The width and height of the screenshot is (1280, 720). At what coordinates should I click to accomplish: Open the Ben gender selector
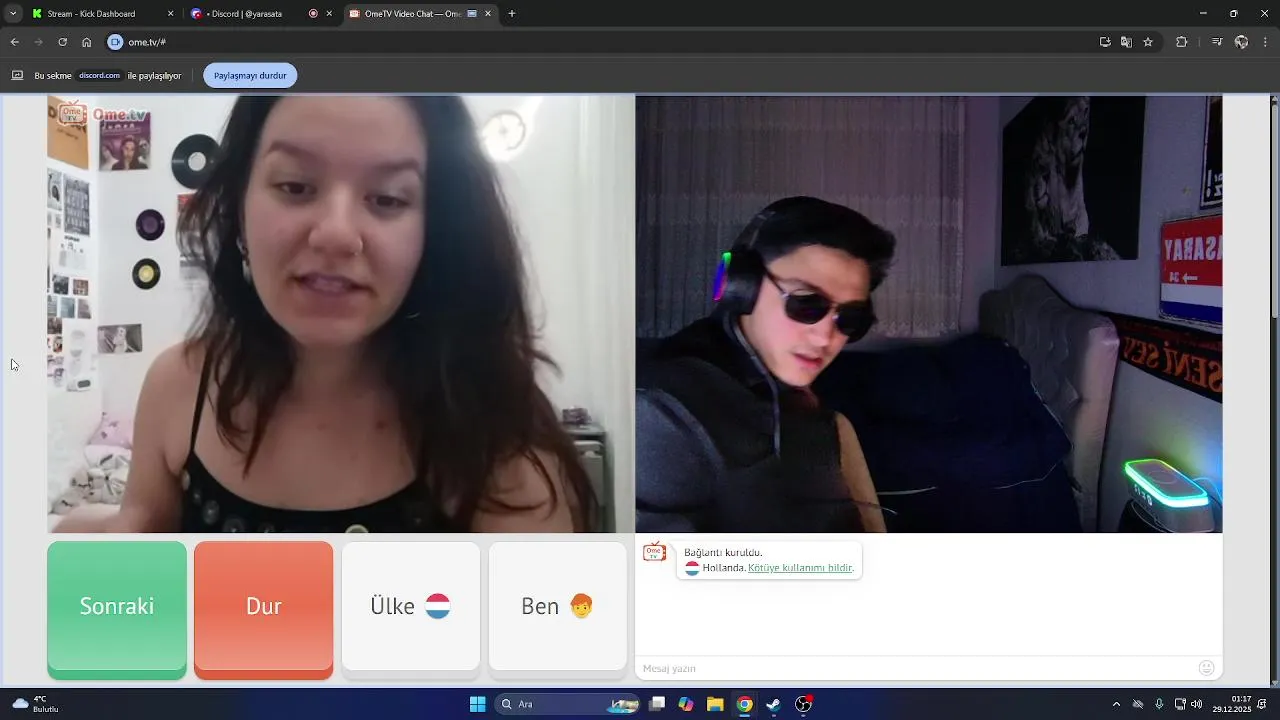[x=558, y=606]
